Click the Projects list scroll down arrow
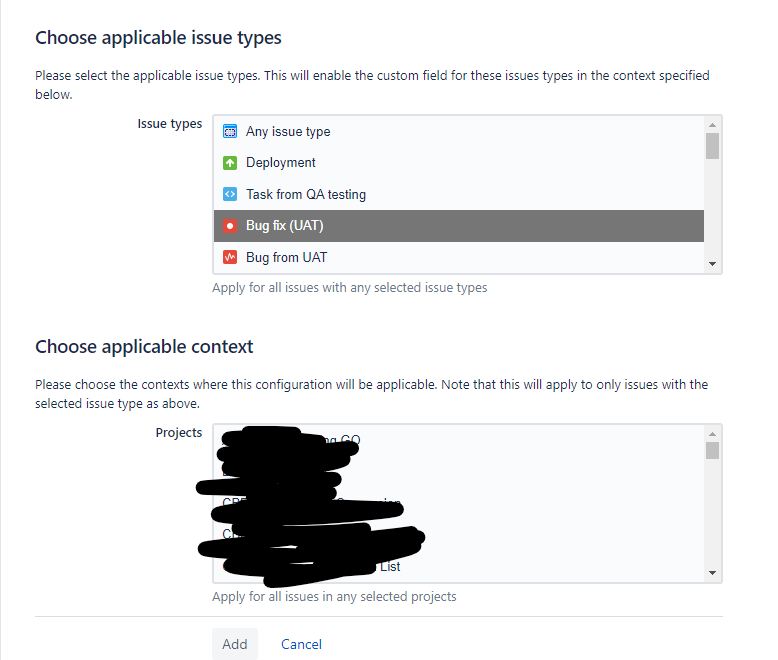 713,573
